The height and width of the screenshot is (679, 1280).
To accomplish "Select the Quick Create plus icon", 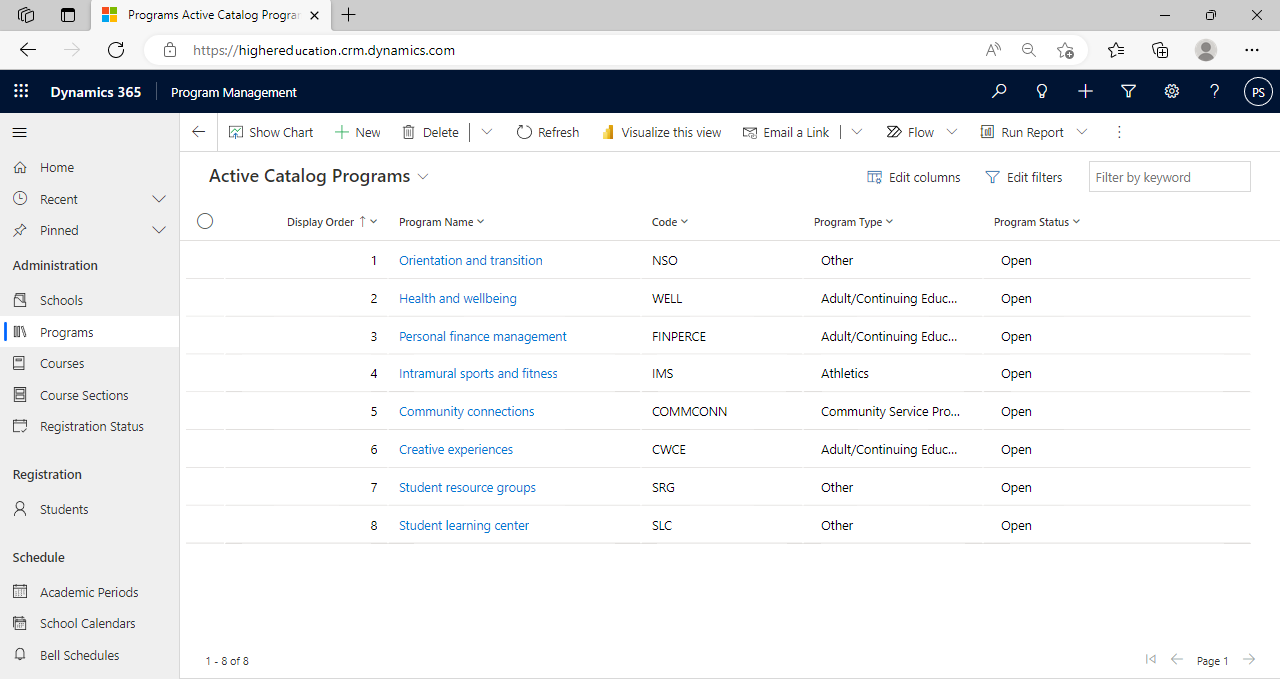I will point(1085,91).
